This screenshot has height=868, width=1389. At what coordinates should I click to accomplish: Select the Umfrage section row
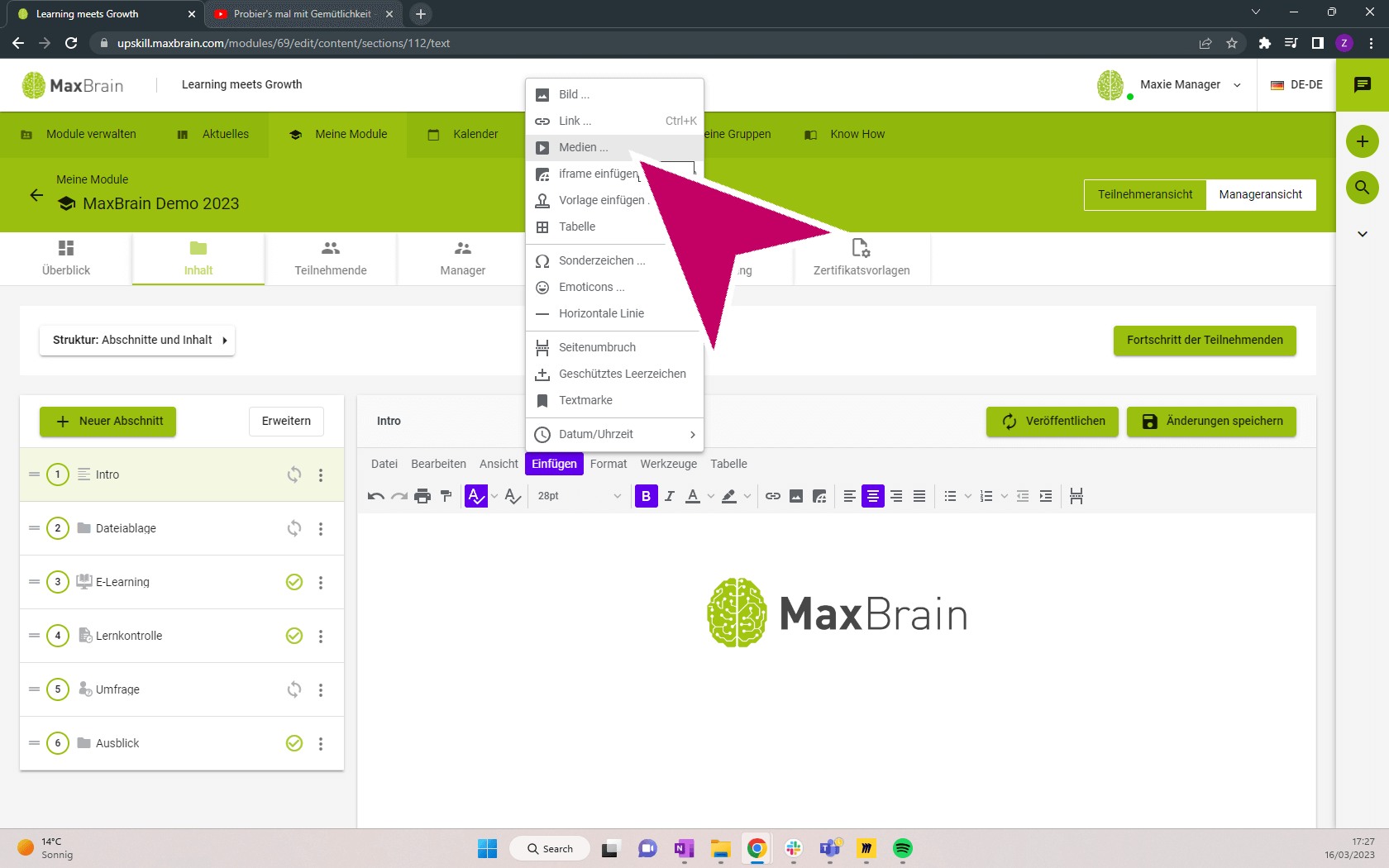[182, 689]
